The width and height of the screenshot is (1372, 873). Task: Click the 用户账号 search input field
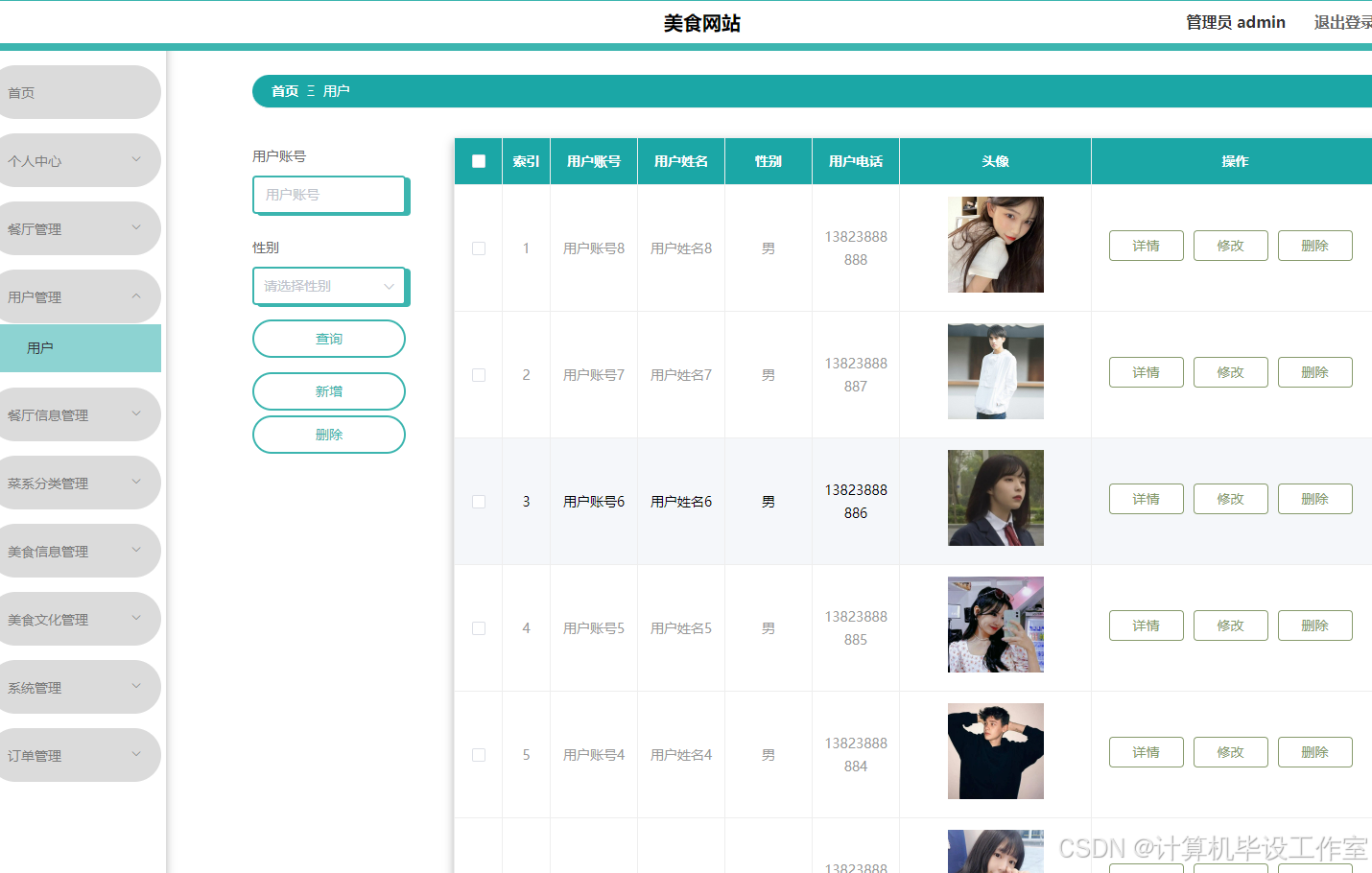tap(329, 195)
